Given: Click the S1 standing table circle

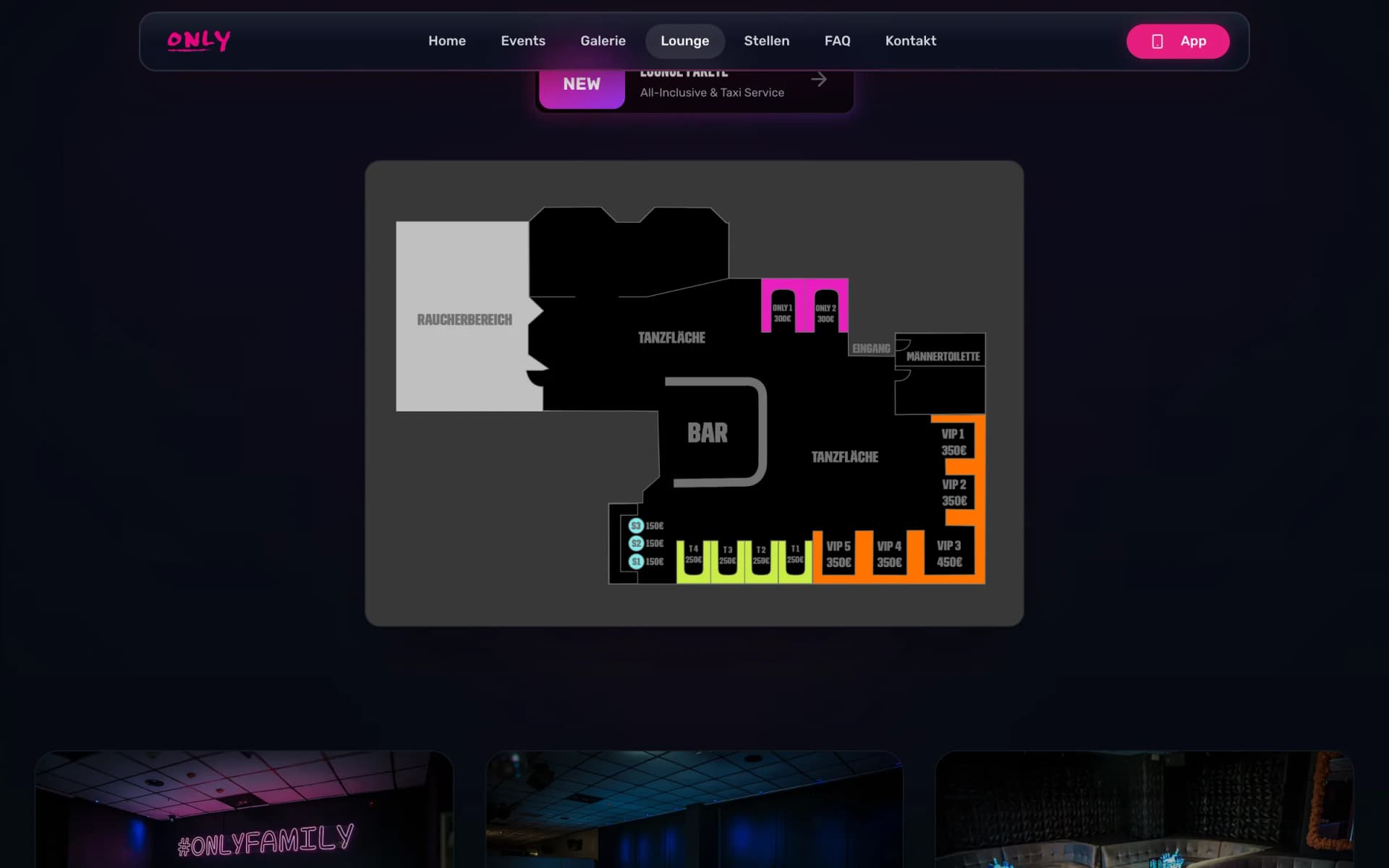Looking at the screenshot, I should pyautogui.click(x=636, y=561).
